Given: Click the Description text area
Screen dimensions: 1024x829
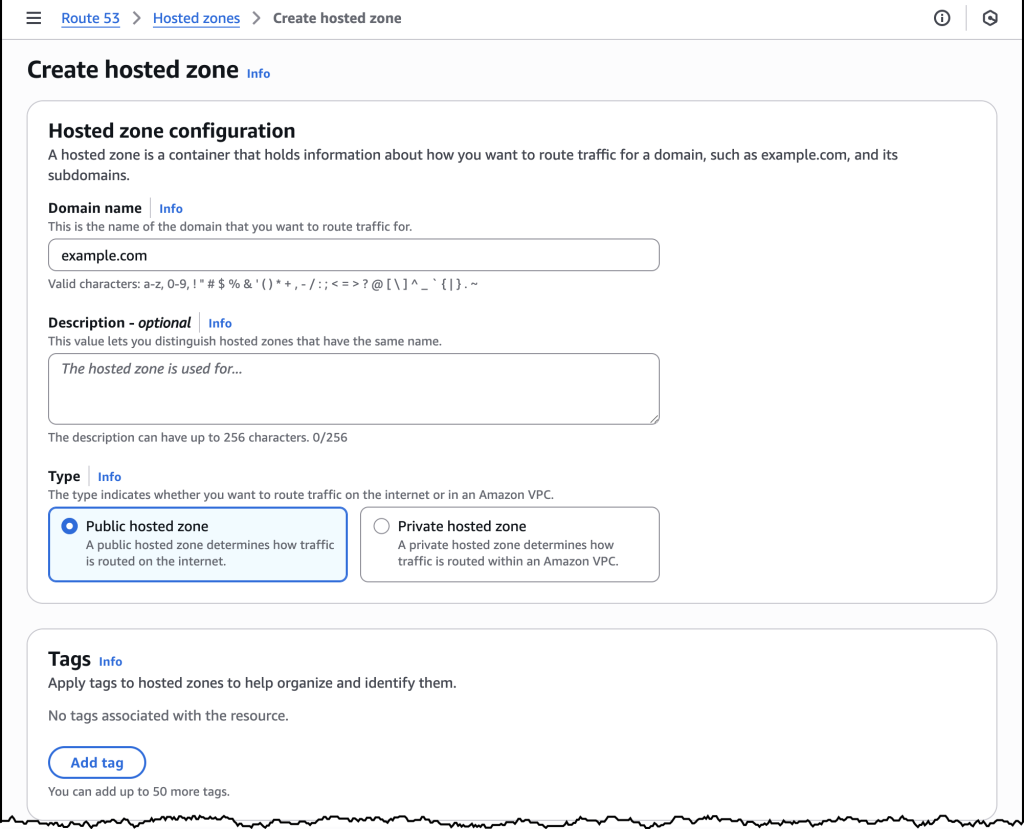Looking at the screenshot, I should [x=353, y=388].
